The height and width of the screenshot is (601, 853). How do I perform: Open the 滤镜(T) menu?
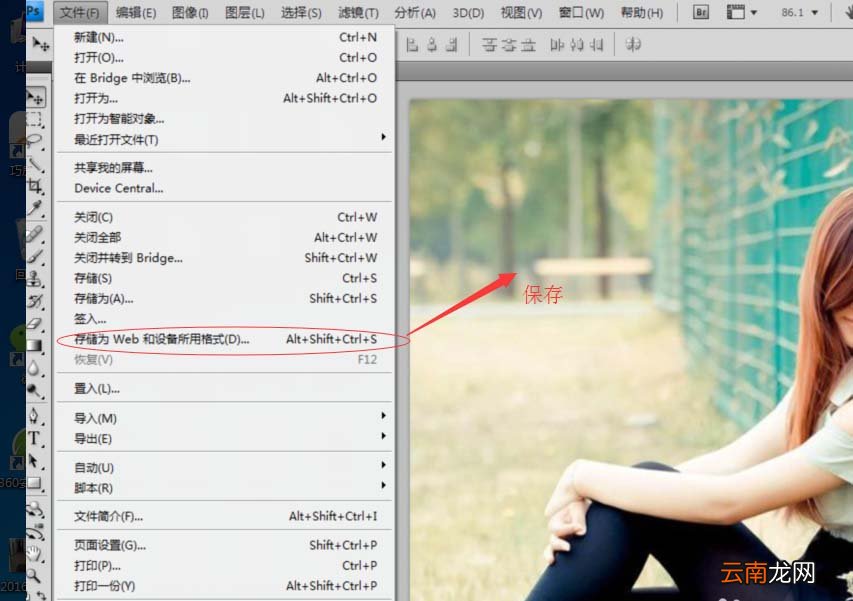358,13
